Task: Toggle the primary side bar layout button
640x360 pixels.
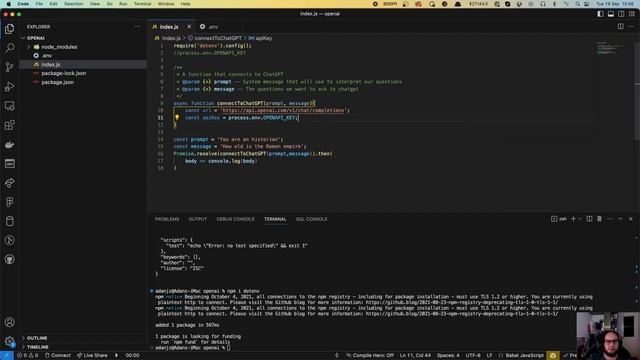Action: pyautogui.click(x=600, y=14)
